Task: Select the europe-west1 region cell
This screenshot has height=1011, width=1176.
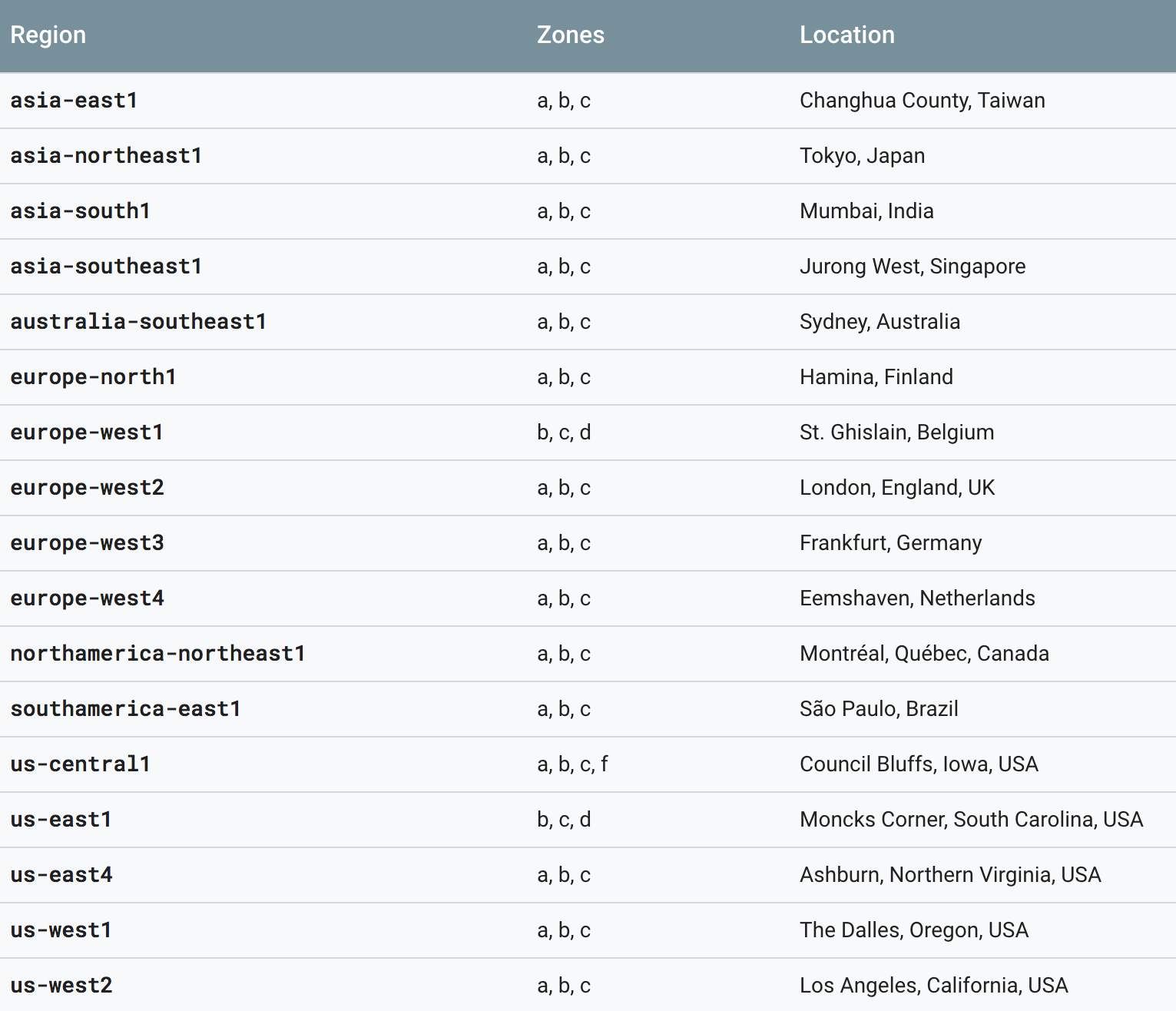Action: point(87,433)
